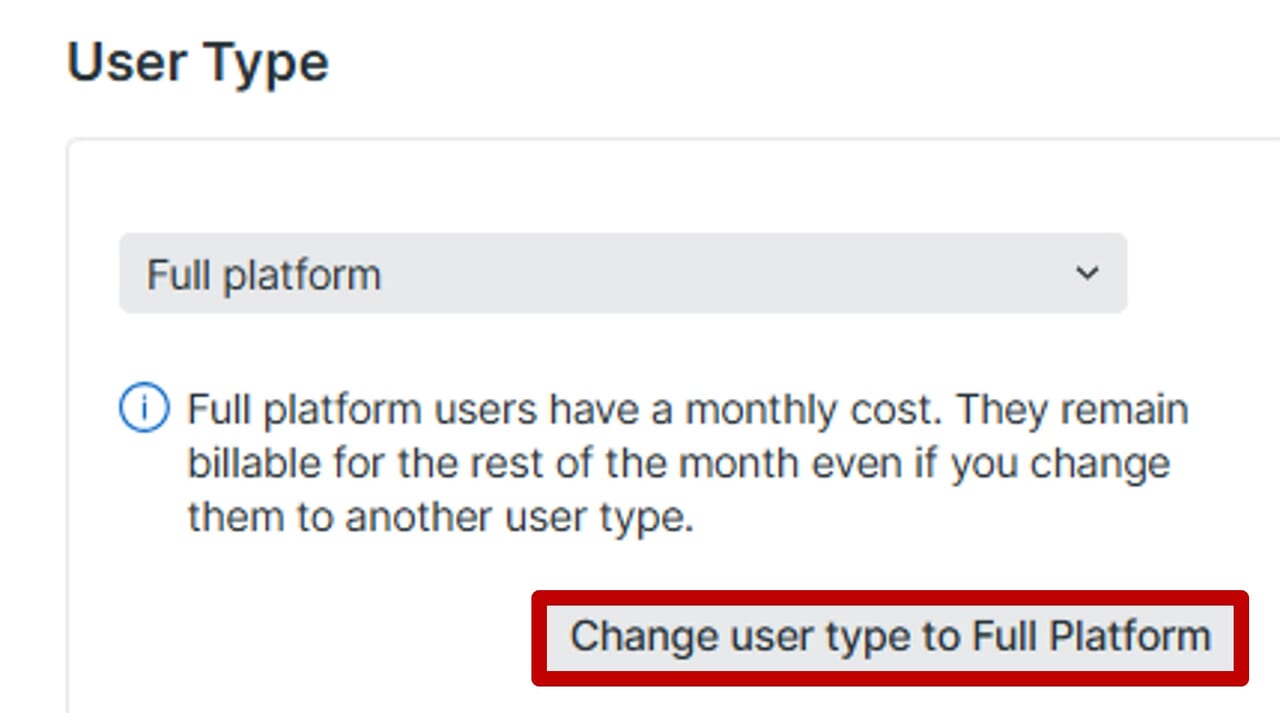Click the 'Full platform' selected value text
This screenshot has width=1280, height=713.
coord(264,275)
